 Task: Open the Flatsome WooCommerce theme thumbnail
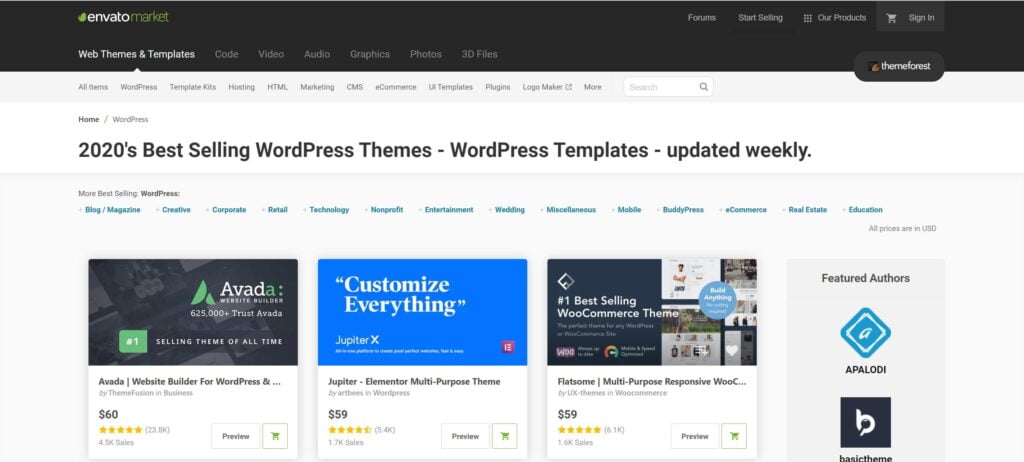click(x=652, y=312)
